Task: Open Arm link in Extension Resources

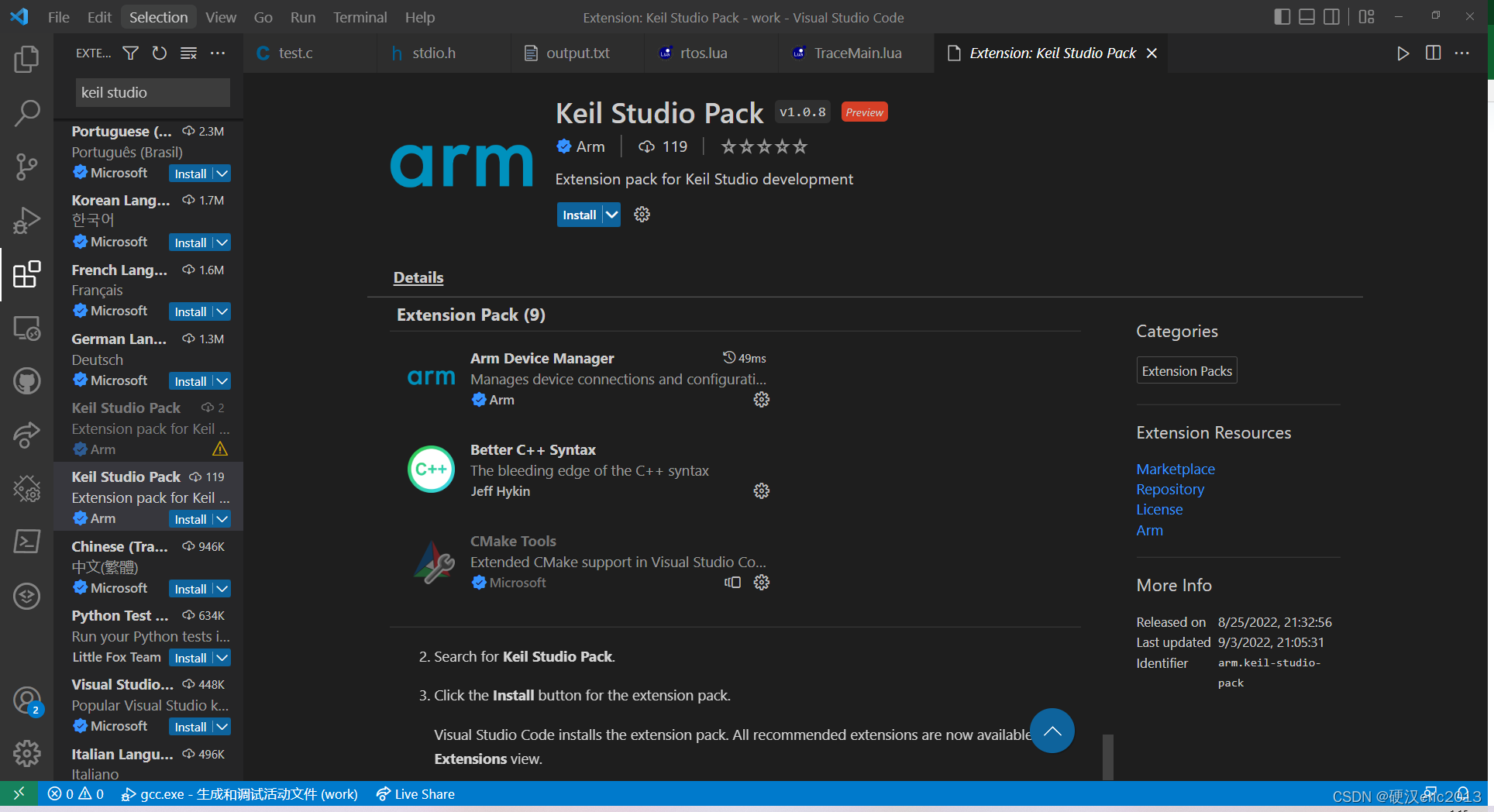Action: 1149,530
